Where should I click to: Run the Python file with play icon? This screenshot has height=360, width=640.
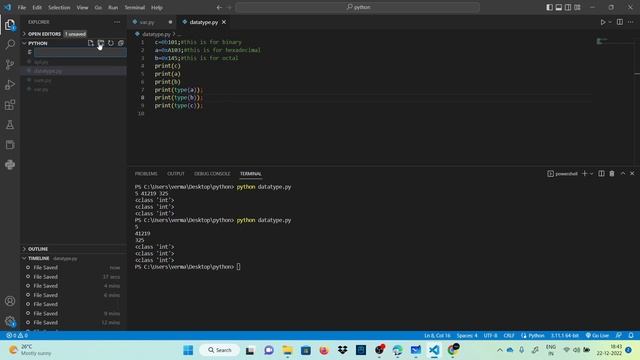(x=603, y=22)
